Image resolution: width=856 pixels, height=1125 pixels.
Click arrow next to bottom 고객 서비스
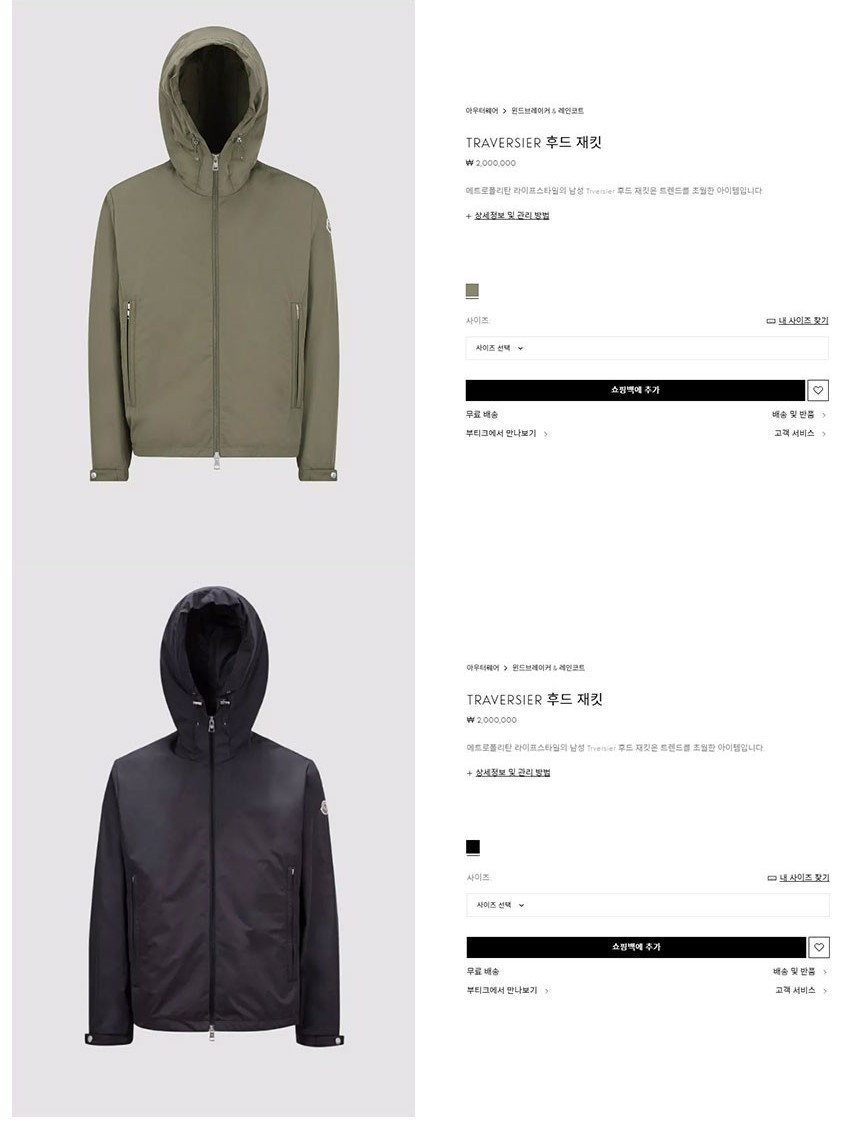824,991
